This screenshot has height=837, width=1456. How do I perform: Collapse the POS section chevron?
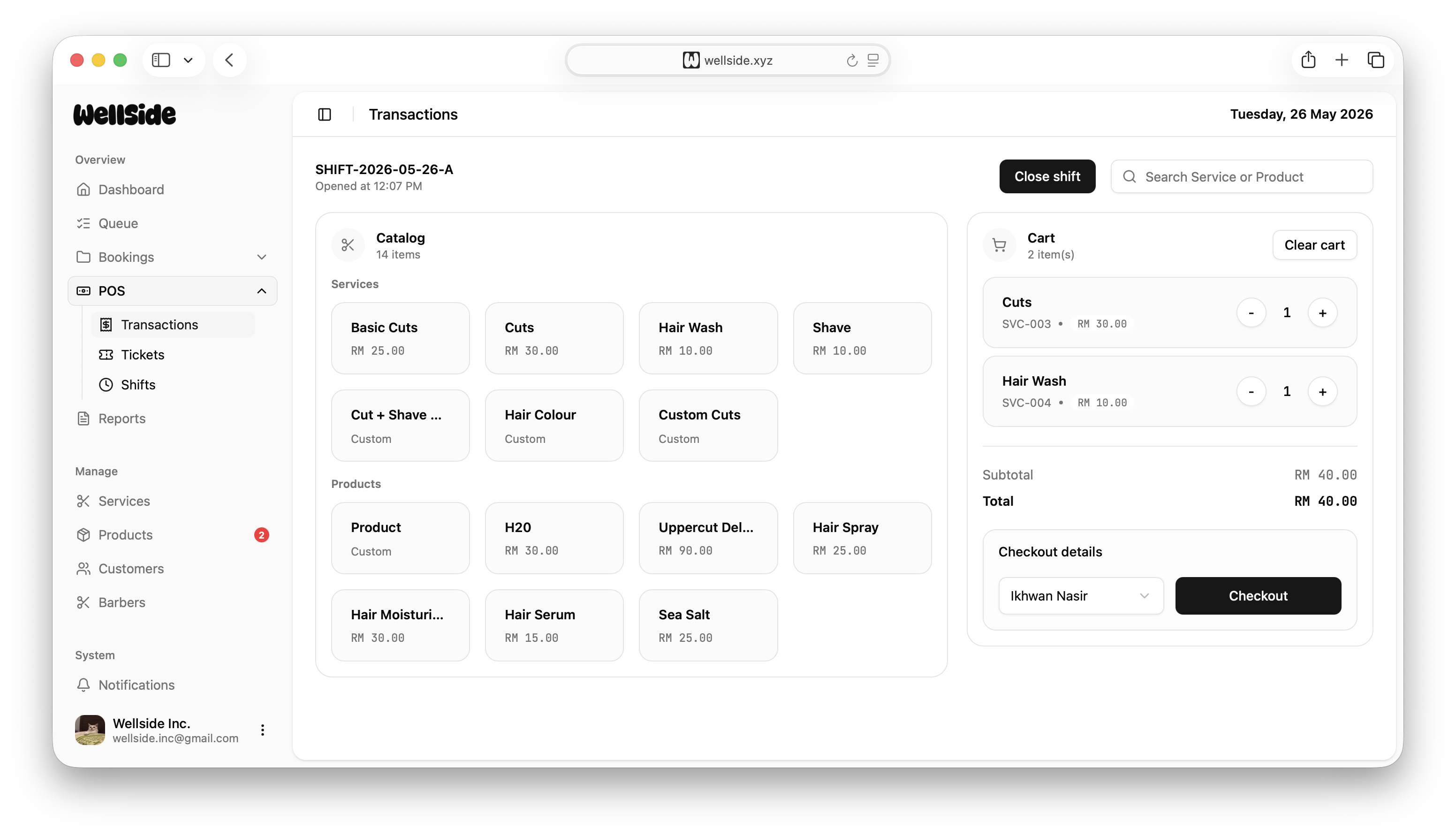[x=261, y=291]
